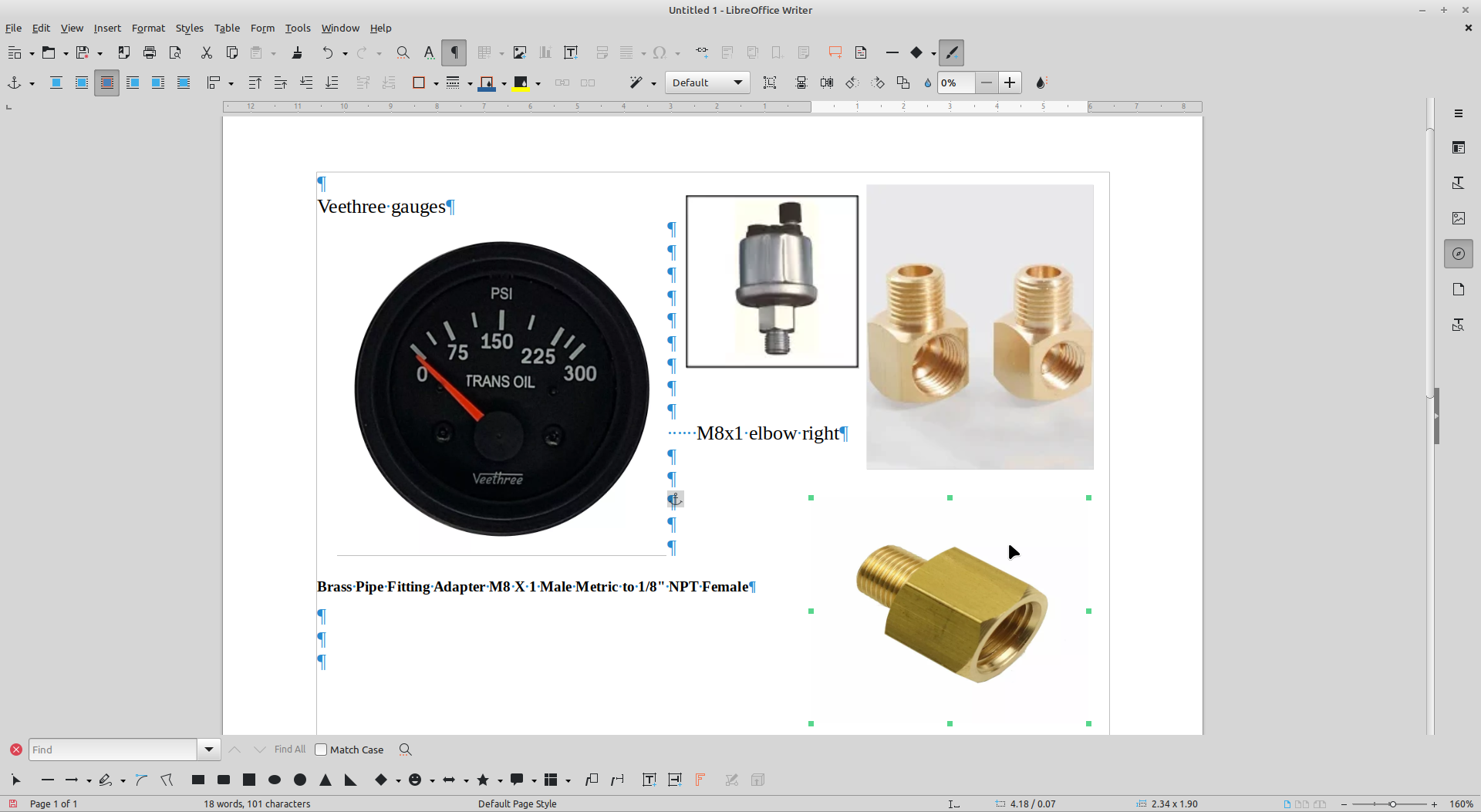Click the Flip Vertically icon
Image resolution: width=1481 pixels, height=812 pixels.
coord(801,83)
